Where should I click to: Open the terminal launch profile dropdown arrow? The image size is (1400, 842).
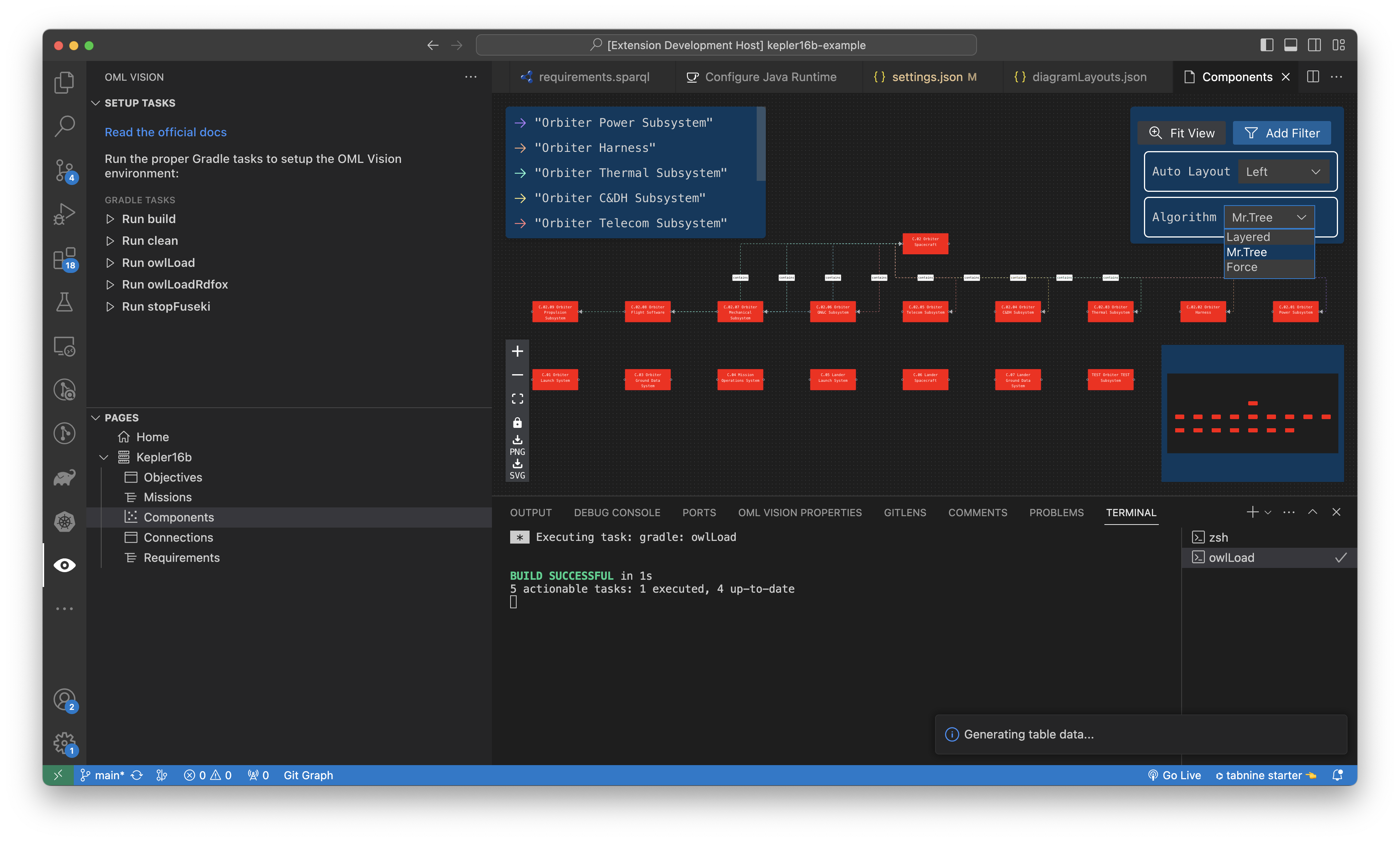(x=1268, y=512)
